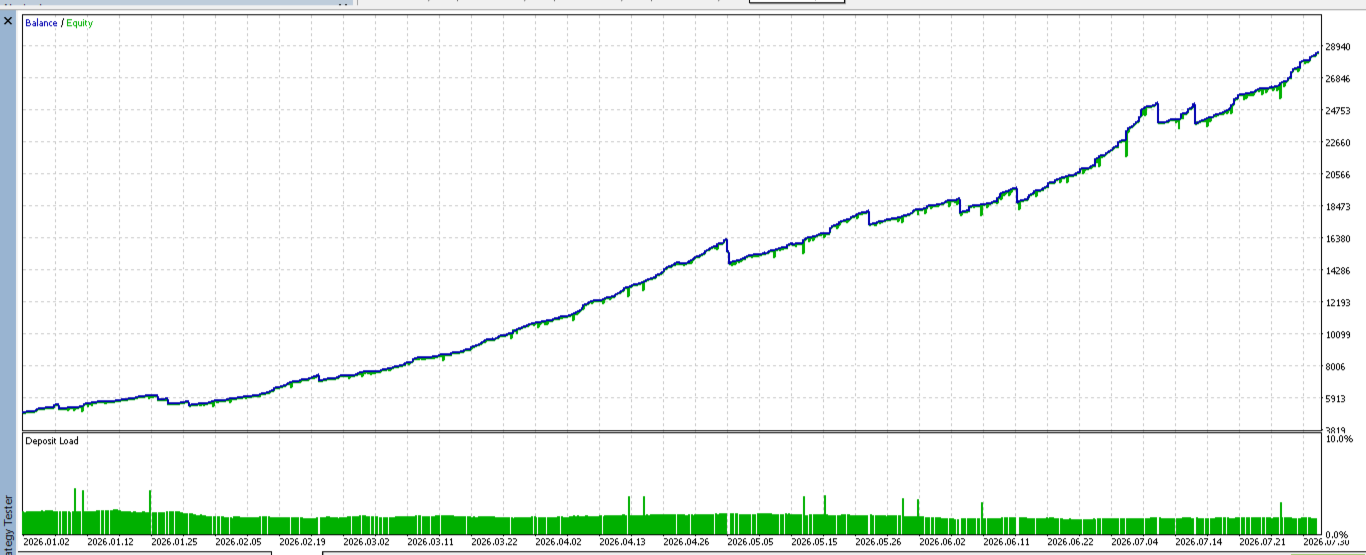Click the 28940 value on the price axis
The width and height of the screenshot is (1366, 555).
(1337, 47)
